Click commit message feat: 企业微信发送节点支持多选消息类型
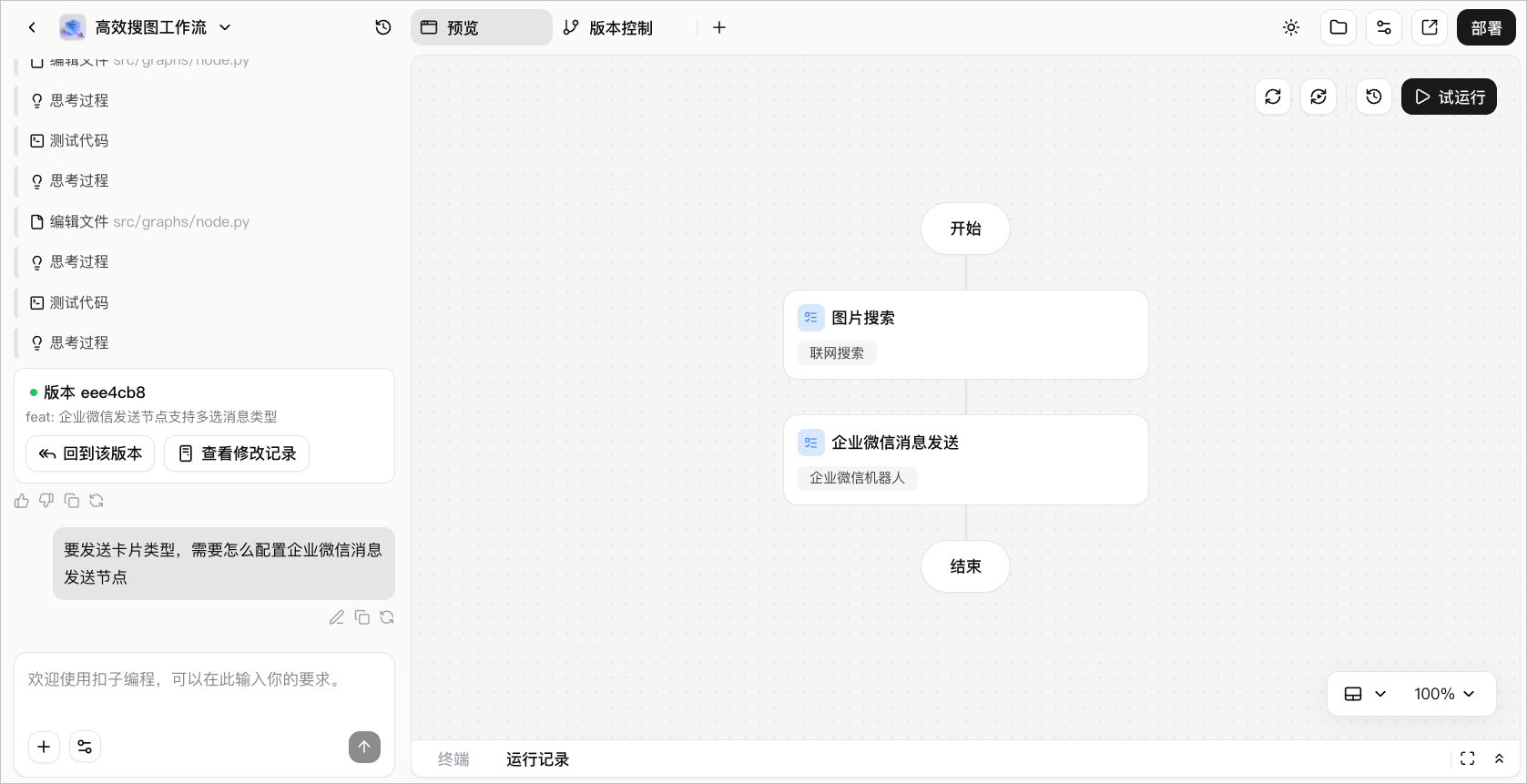Viewport: 1527px width, 784px height. tap(151, 417)
